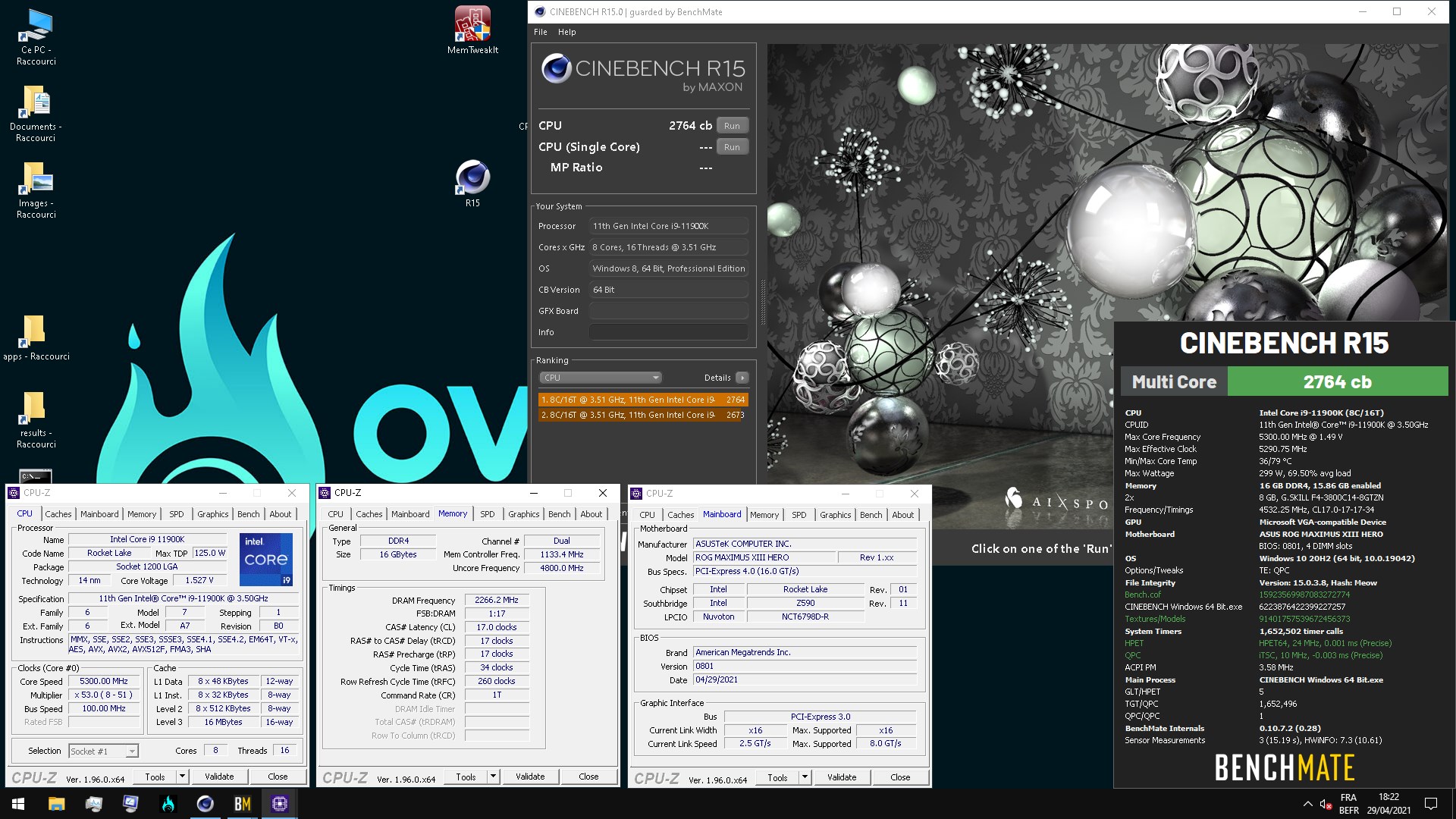Click the Details label in Ranking
The image size is (1456, 819).
[717, 378]
